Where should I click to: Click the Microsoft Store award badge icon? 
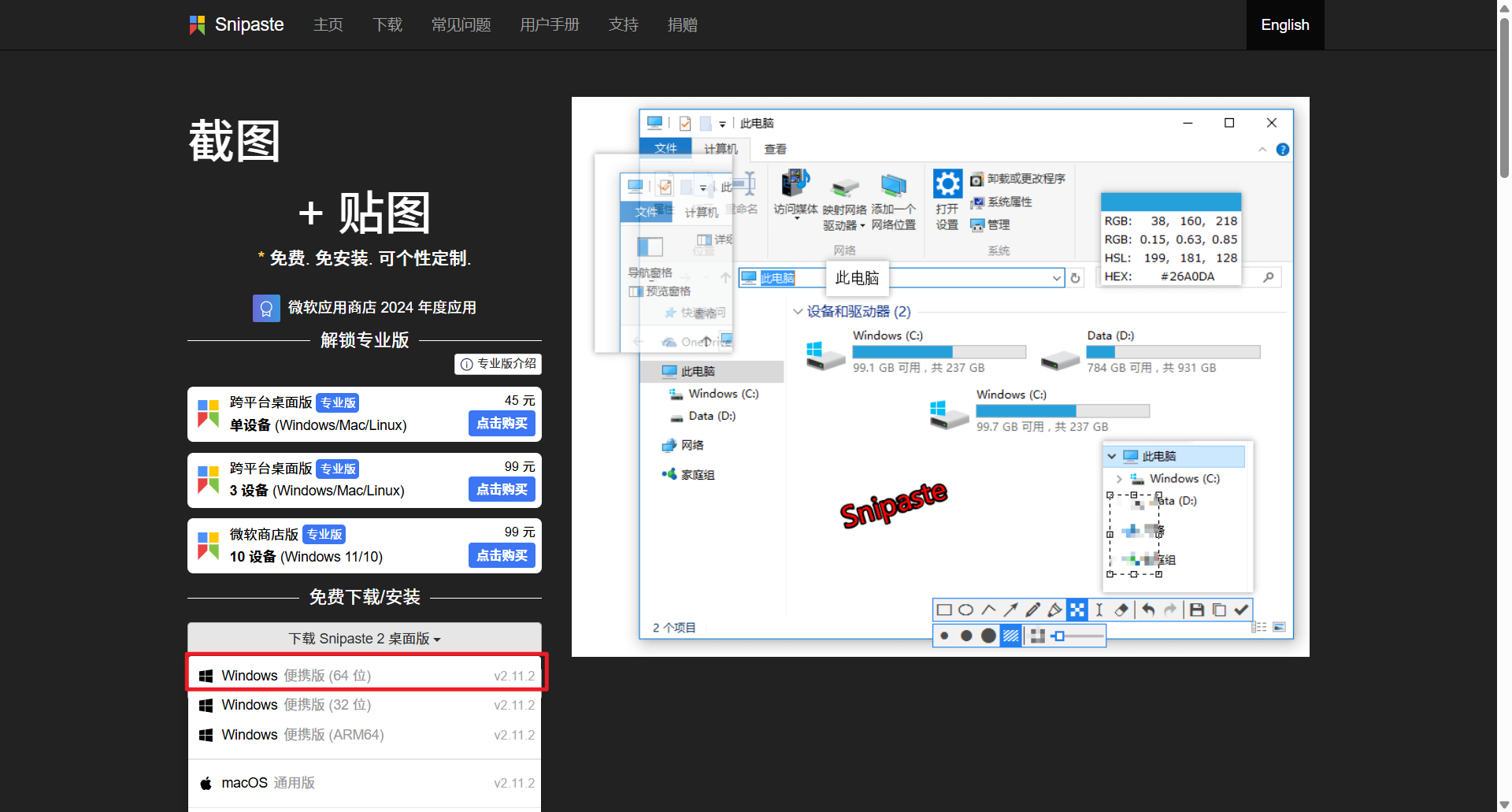(x=266, y=308)
